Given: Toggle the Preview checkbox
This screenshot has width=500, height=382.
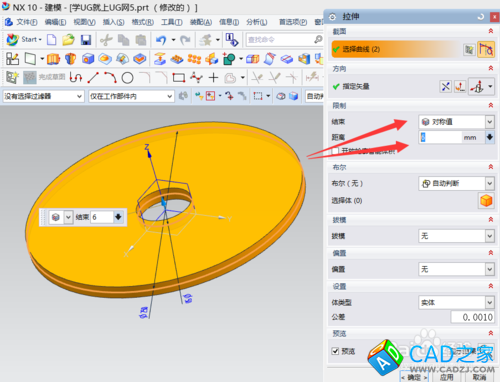Looking at the screenshot, I should [x=335, y=351].
